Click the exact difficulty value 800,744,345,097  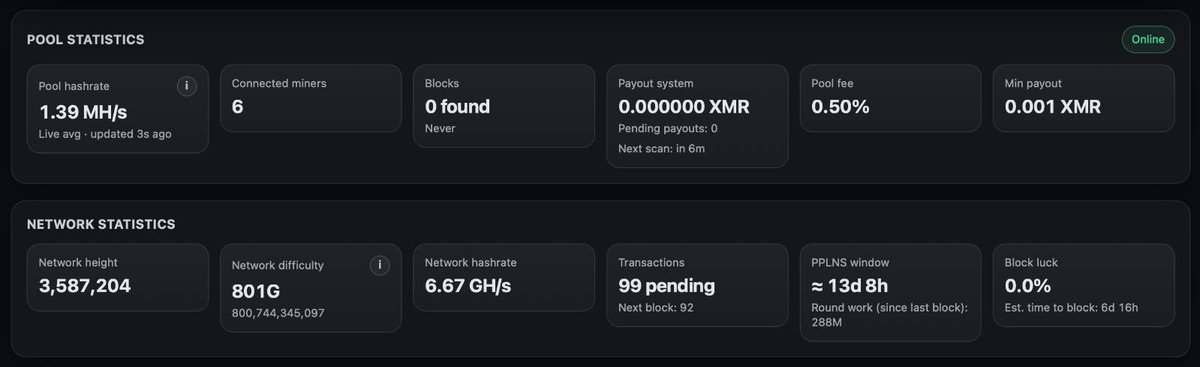[x=284, y=313]
